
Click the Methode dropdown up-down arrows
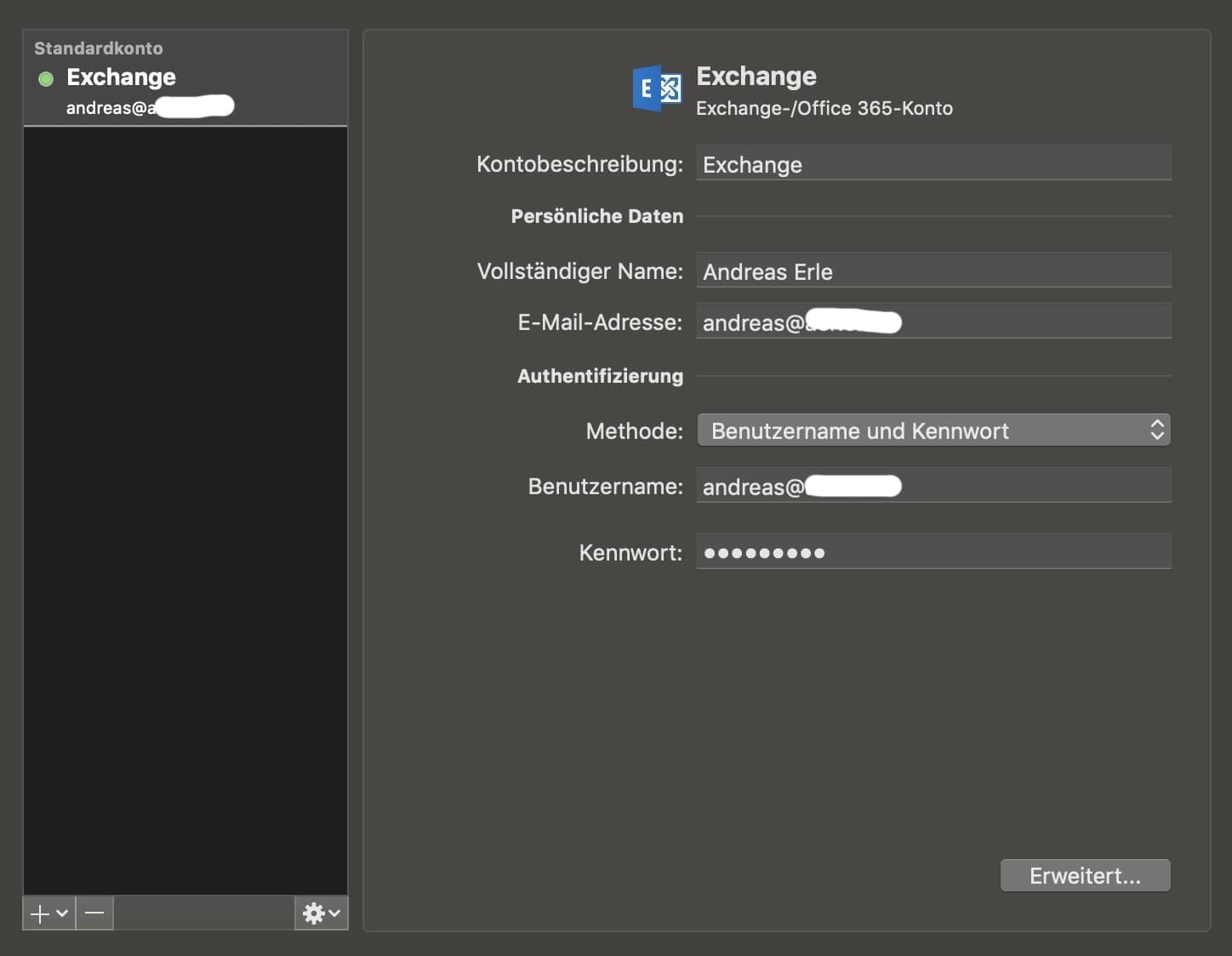pos(1156,430)
